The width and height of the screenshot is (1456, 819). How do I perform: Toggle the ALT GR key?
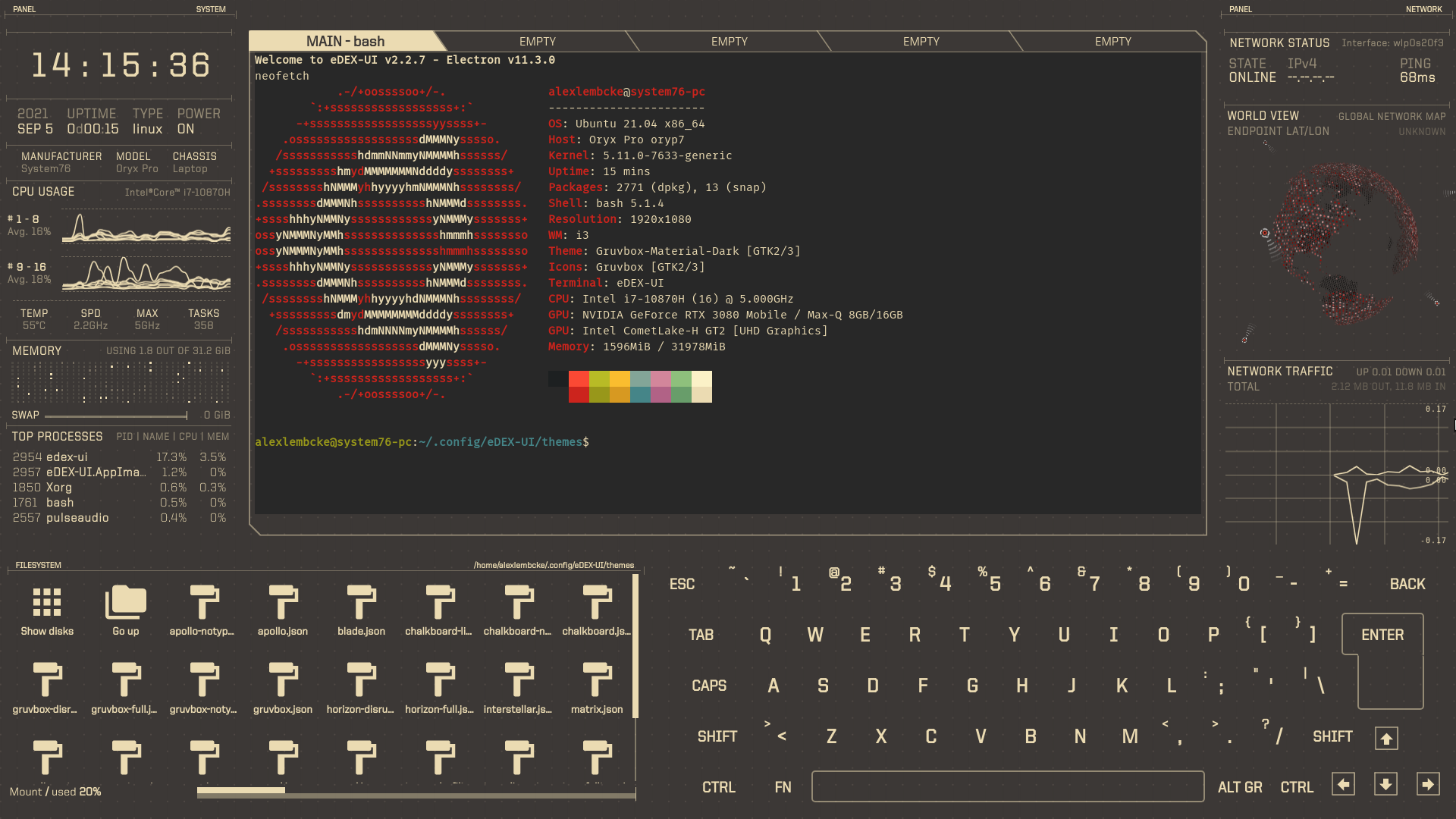[x=1240, y=787]
